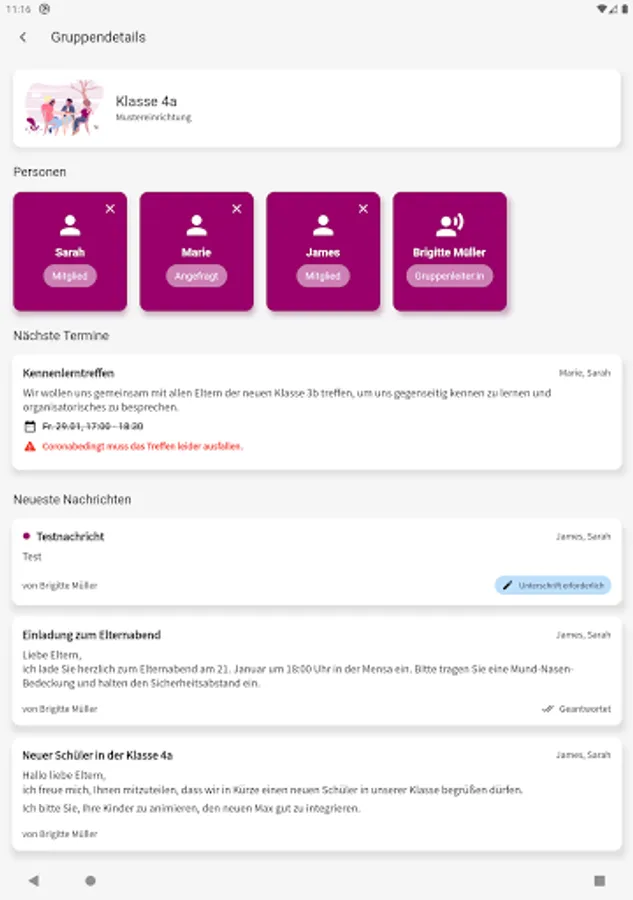Image resolution: width=633 pixels, height=900 pixels.
Task: Tap the 'Gruppenleiter:in' role badge
Action: pyautogui.click(x=450, y=276)
